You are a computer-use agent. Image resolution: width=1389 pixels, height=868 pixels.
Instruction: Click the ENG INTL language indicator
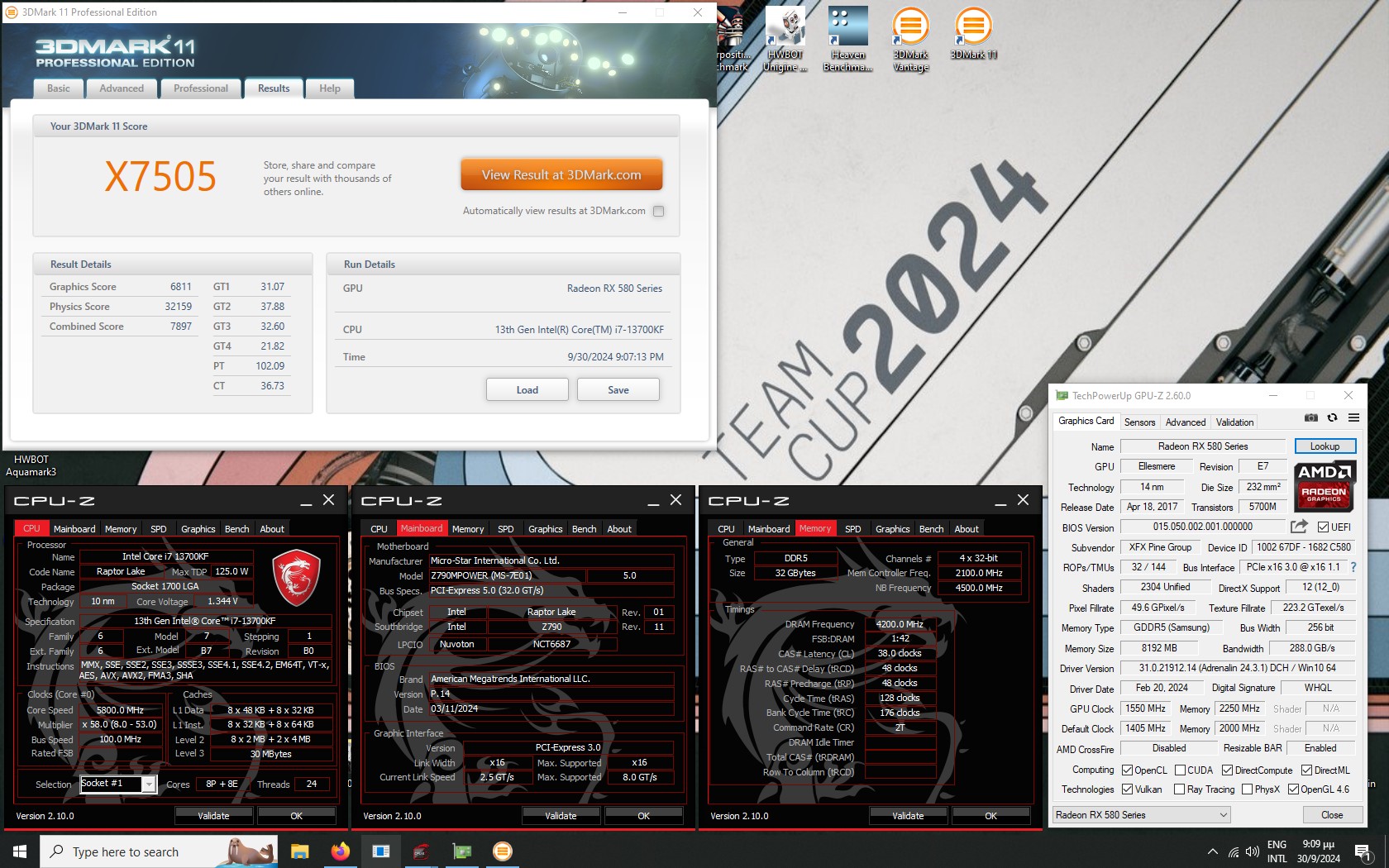(x=1277, y=851)
